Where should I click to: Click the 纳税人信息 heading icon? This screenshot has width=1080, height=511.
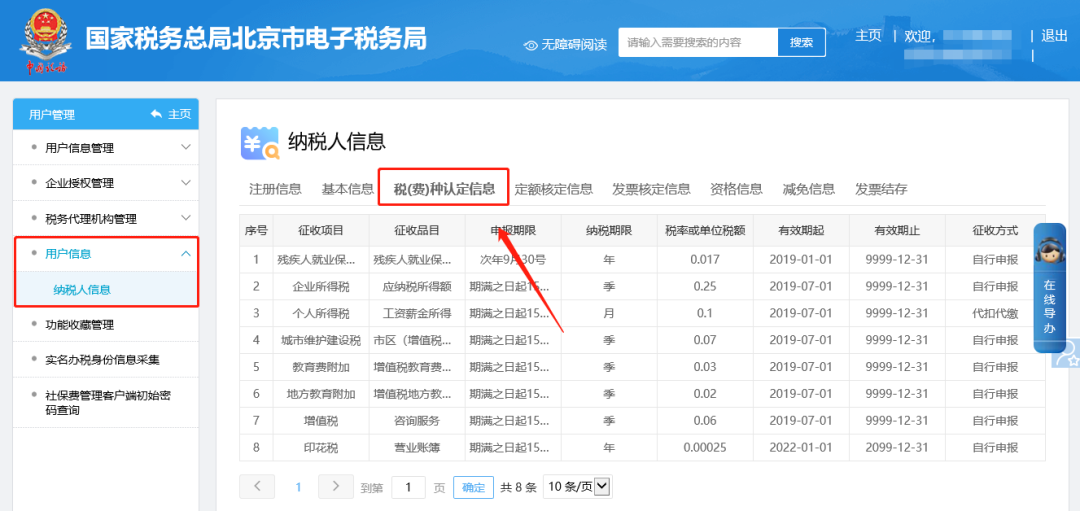click(x=260, y=143)
